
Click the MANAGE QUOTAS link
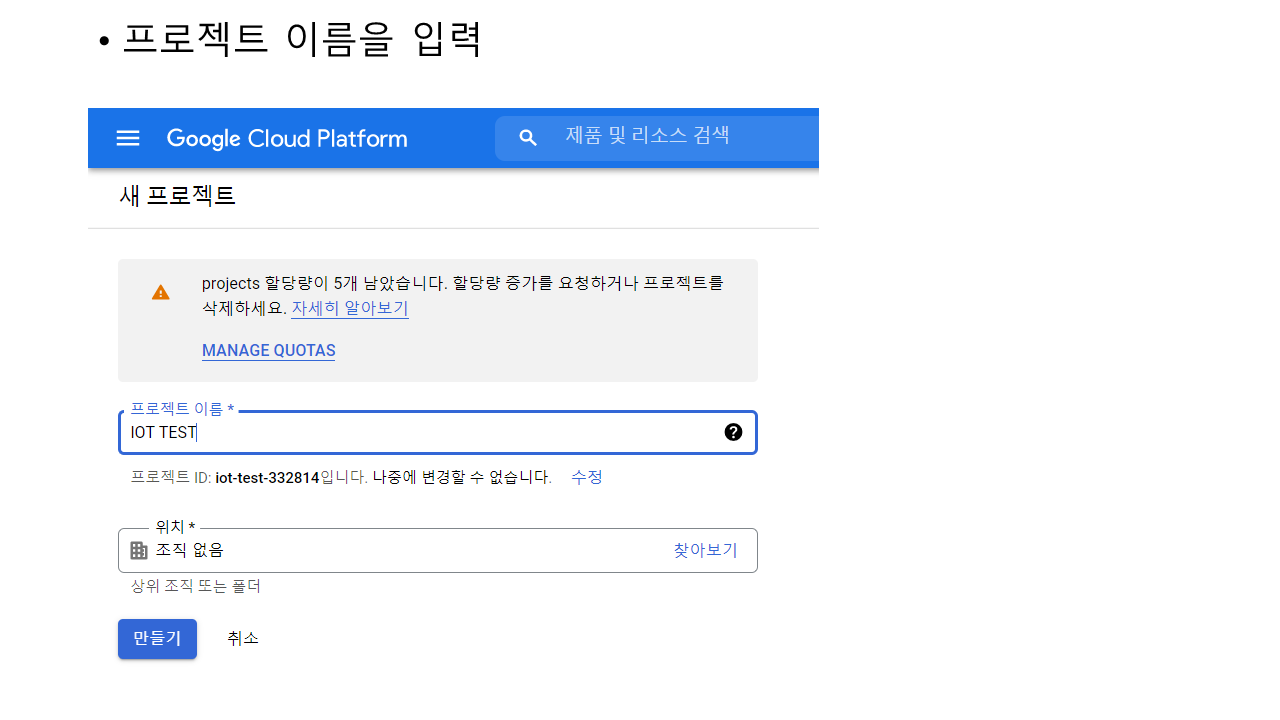click(268, 351)
